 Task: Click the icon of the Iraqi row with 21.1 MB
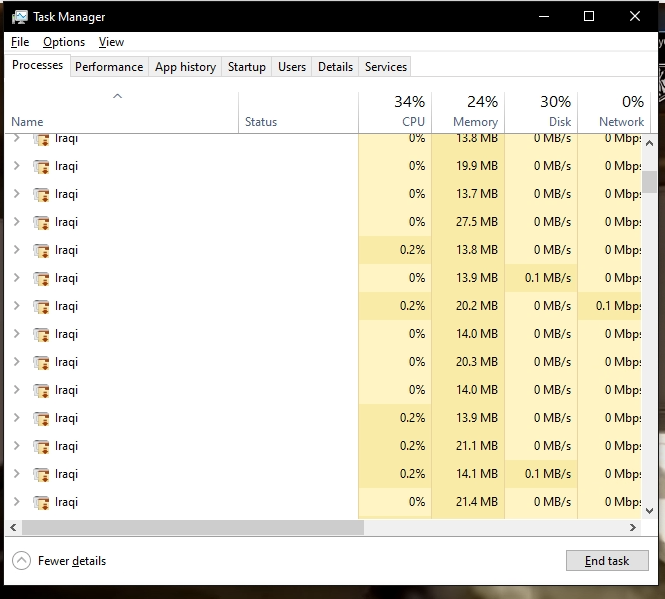point(42,446)
